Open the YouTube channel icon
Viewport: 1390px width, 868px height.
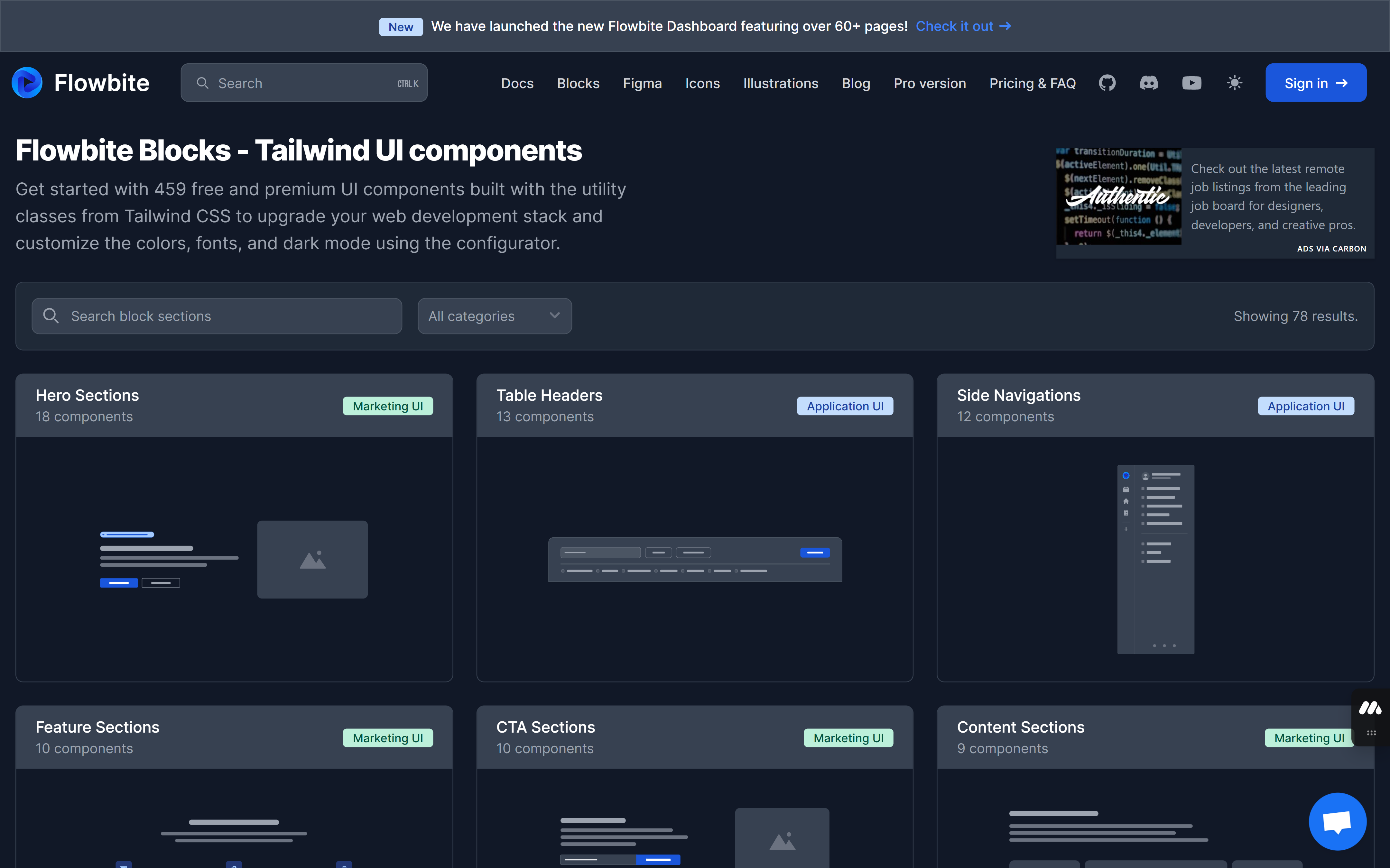1191,83
